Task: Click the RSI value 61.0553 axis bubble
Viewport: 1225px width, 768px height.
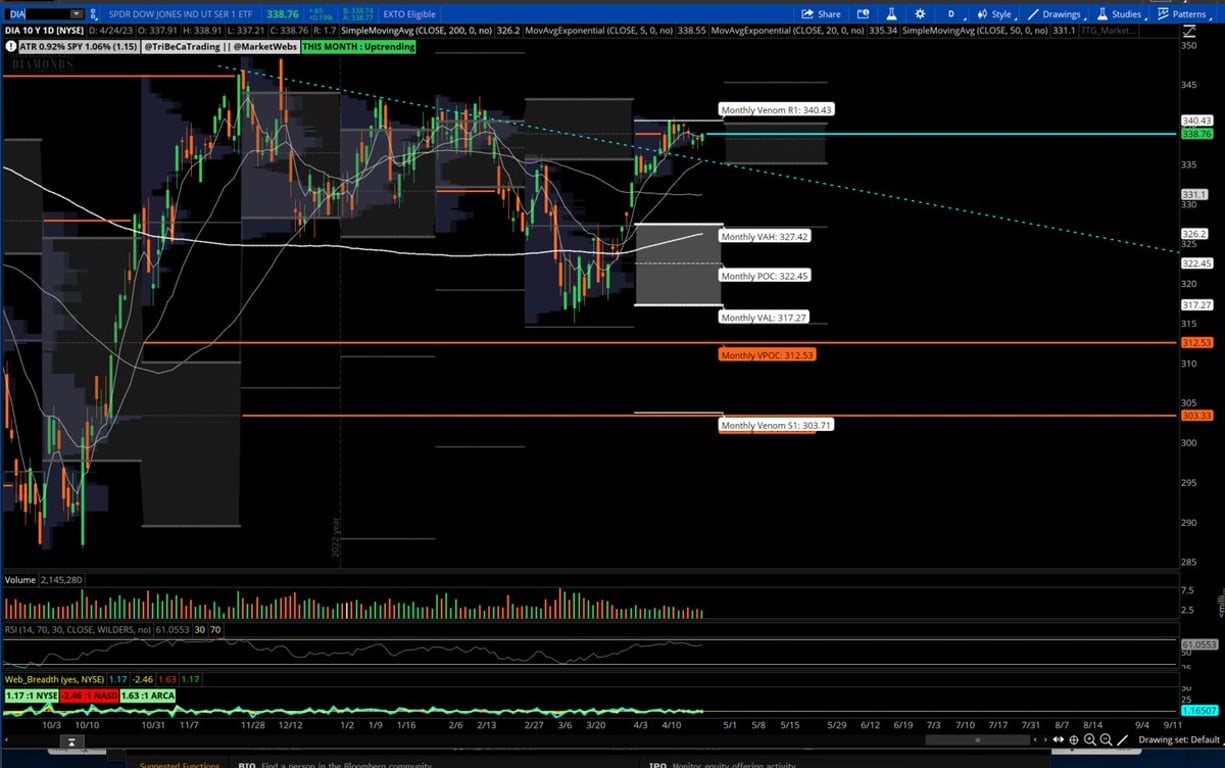Action: (x=1197, y=645)
